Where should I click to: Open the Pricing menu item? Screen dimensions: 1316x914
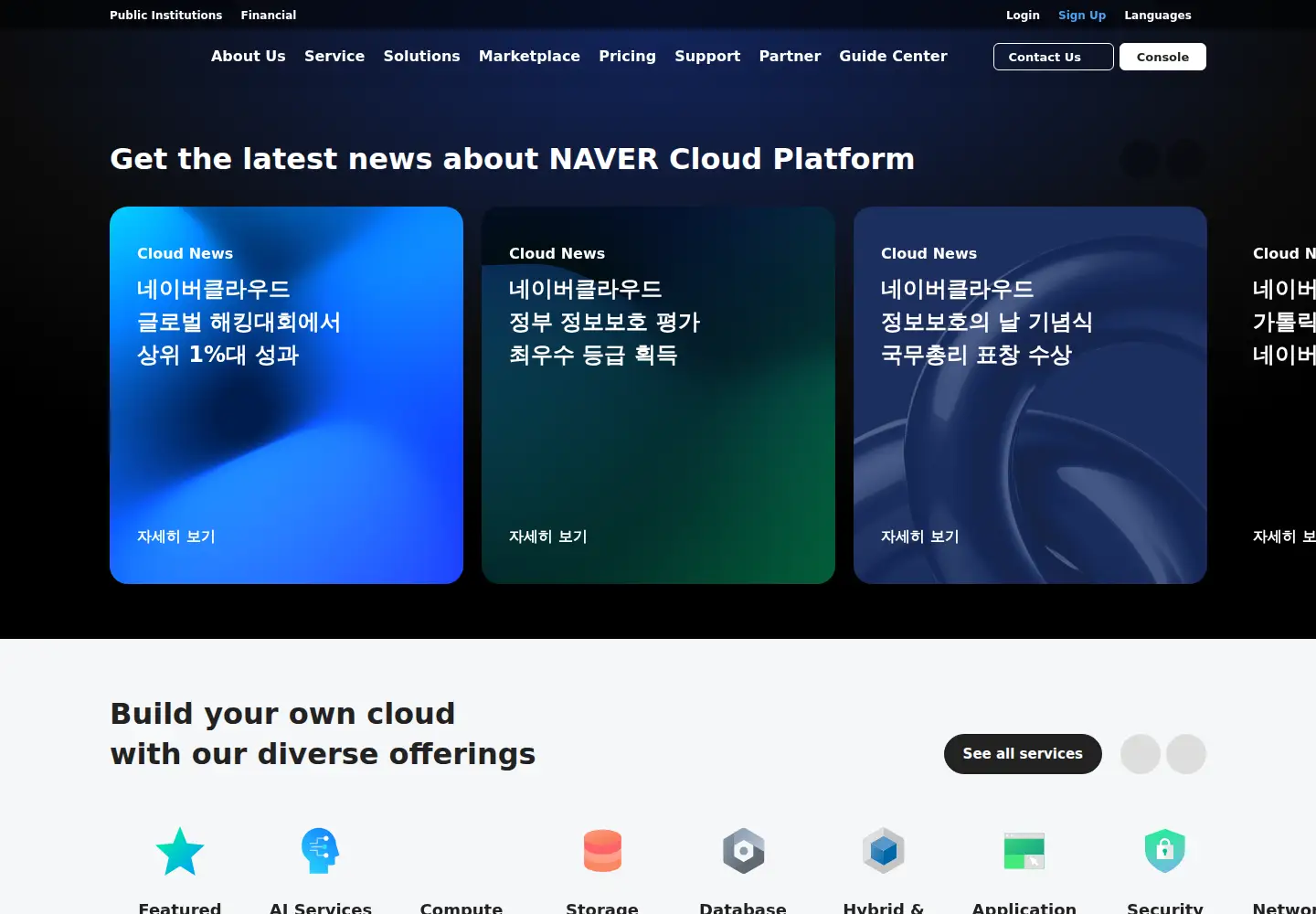627,56
